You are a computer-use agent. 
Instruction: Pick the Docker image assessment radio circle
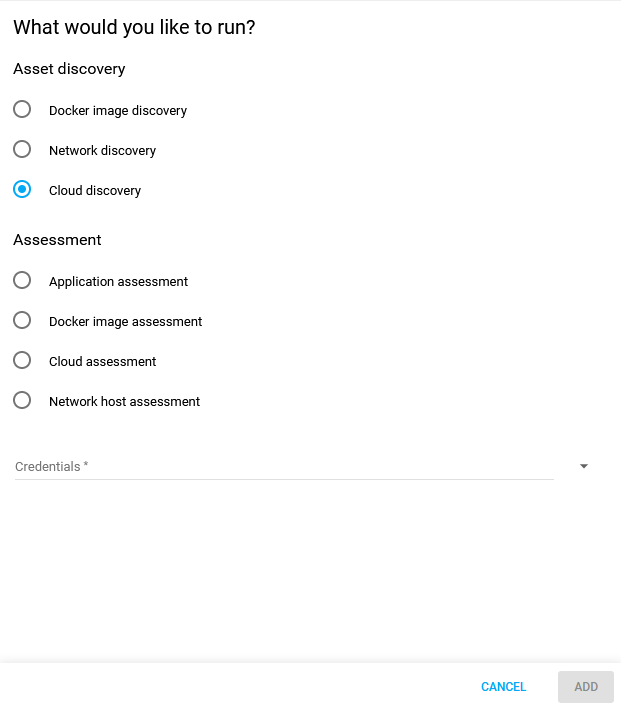(22, 320)
